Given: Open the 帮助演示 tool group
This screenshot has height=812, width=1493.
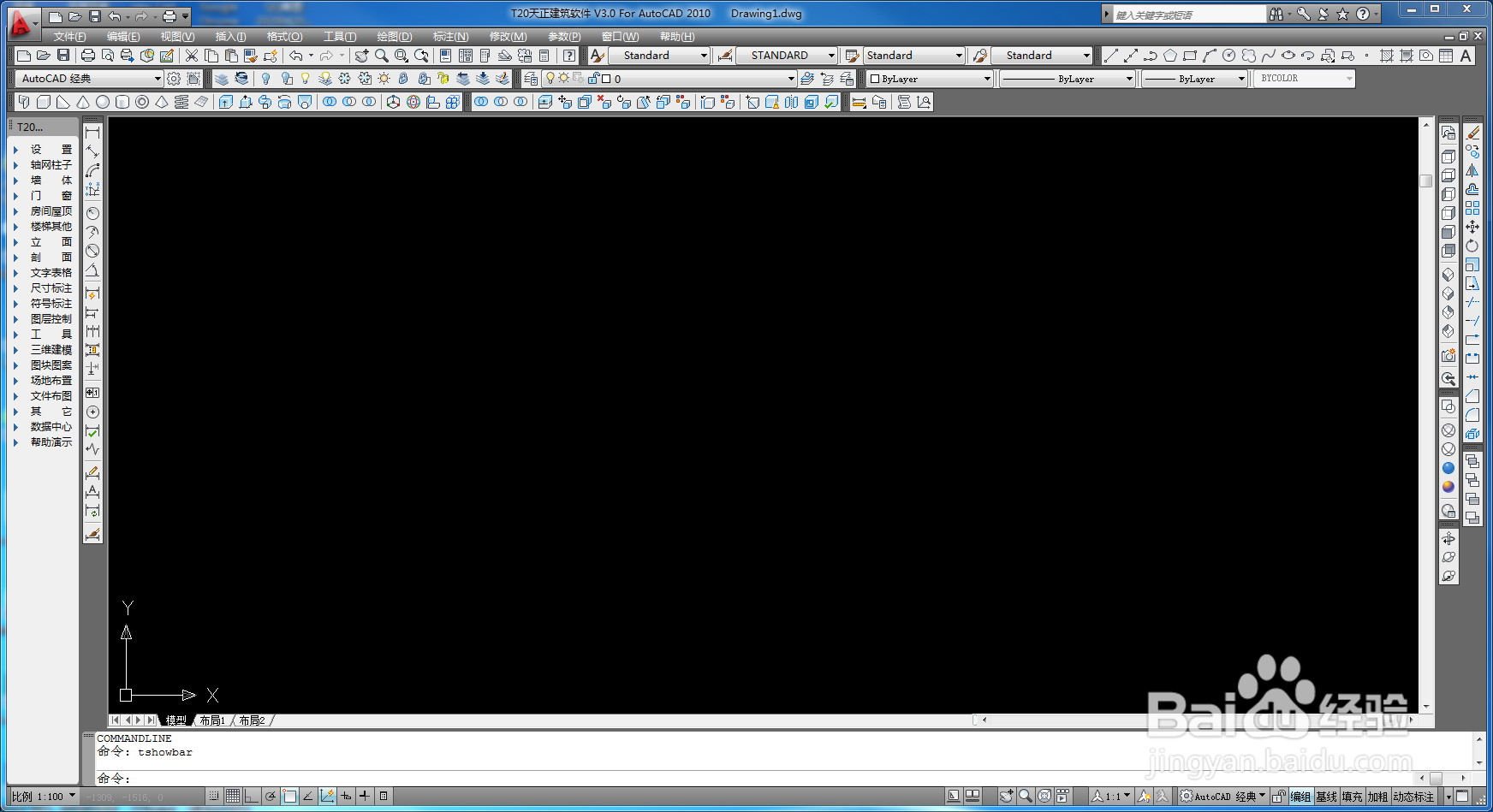Looking at the screenshot, I should coord(51,442).
